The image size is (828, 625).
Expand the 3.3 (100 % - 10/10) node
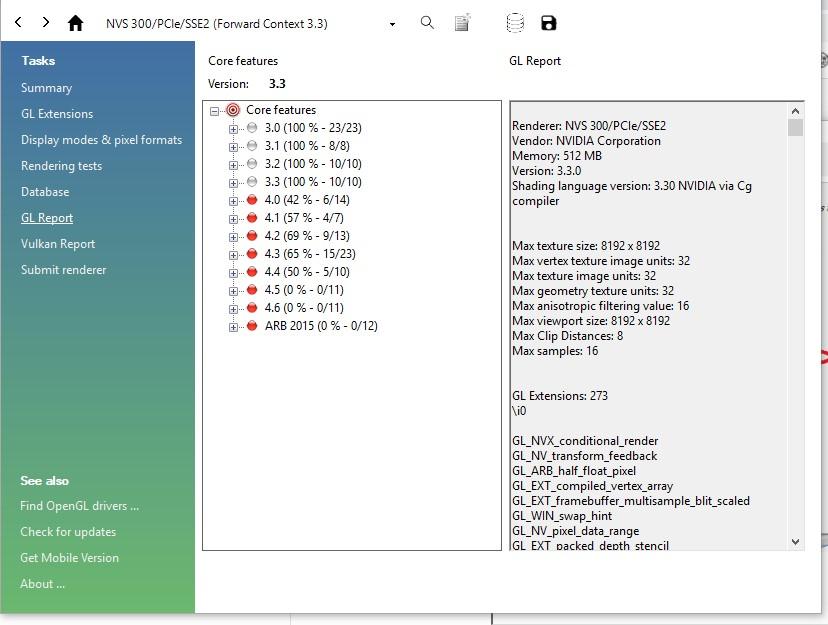click(233, 182)
